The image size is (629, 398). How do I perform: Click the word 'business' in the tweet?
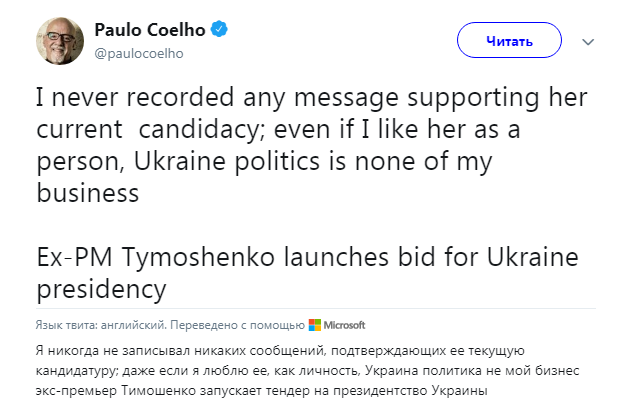87,193
